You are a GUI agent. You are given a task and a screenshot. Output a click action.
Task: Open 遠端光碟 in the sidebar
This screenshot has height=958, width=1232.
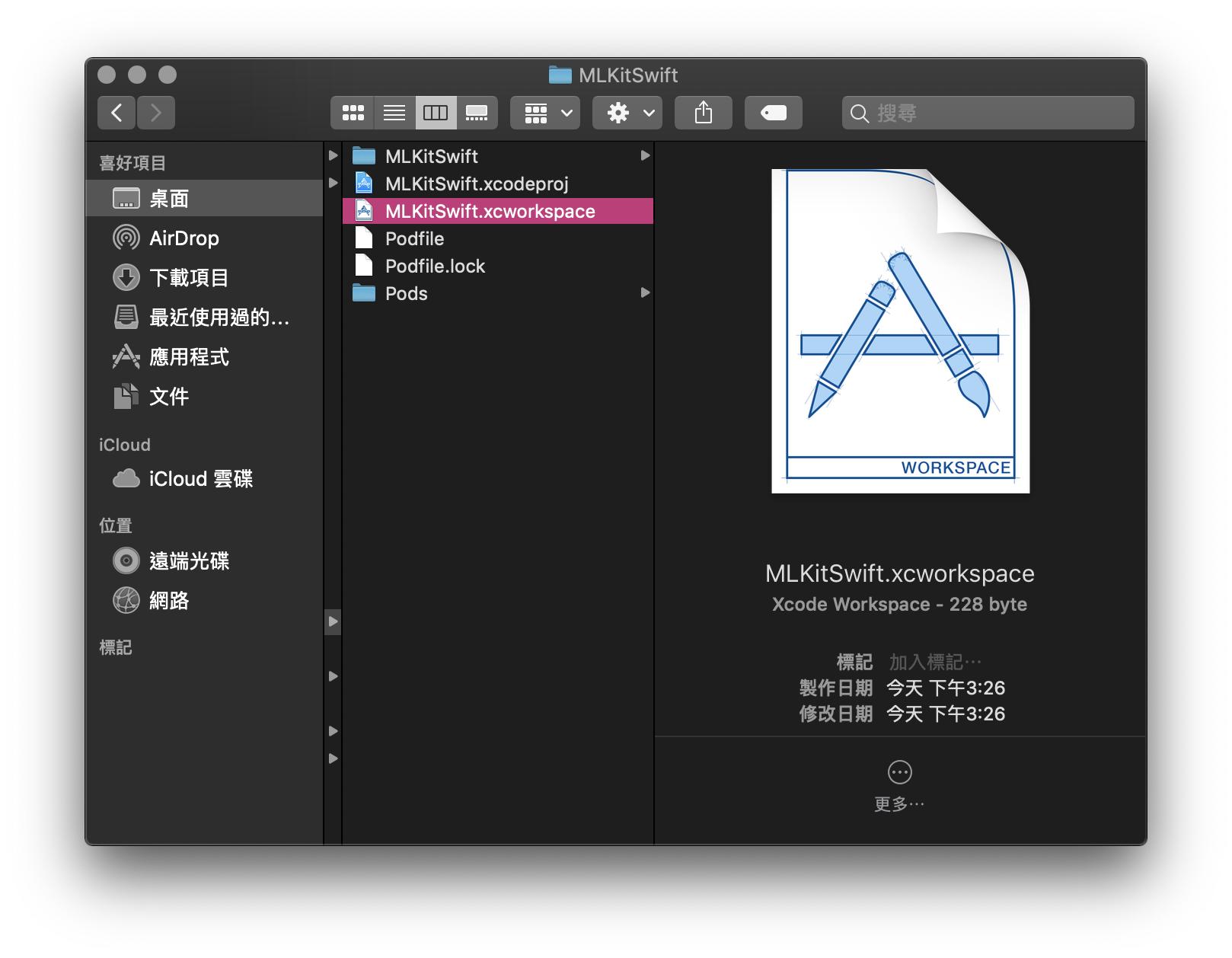tap(205, 560)
